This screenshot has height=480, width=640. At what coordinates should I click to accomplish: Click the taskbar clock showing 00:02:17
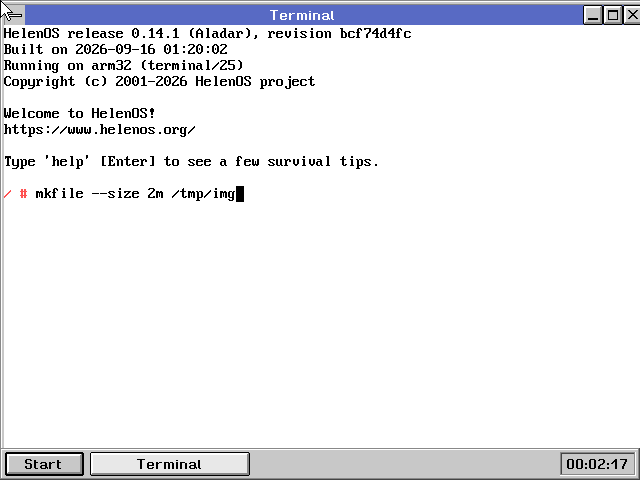[597, 464]
